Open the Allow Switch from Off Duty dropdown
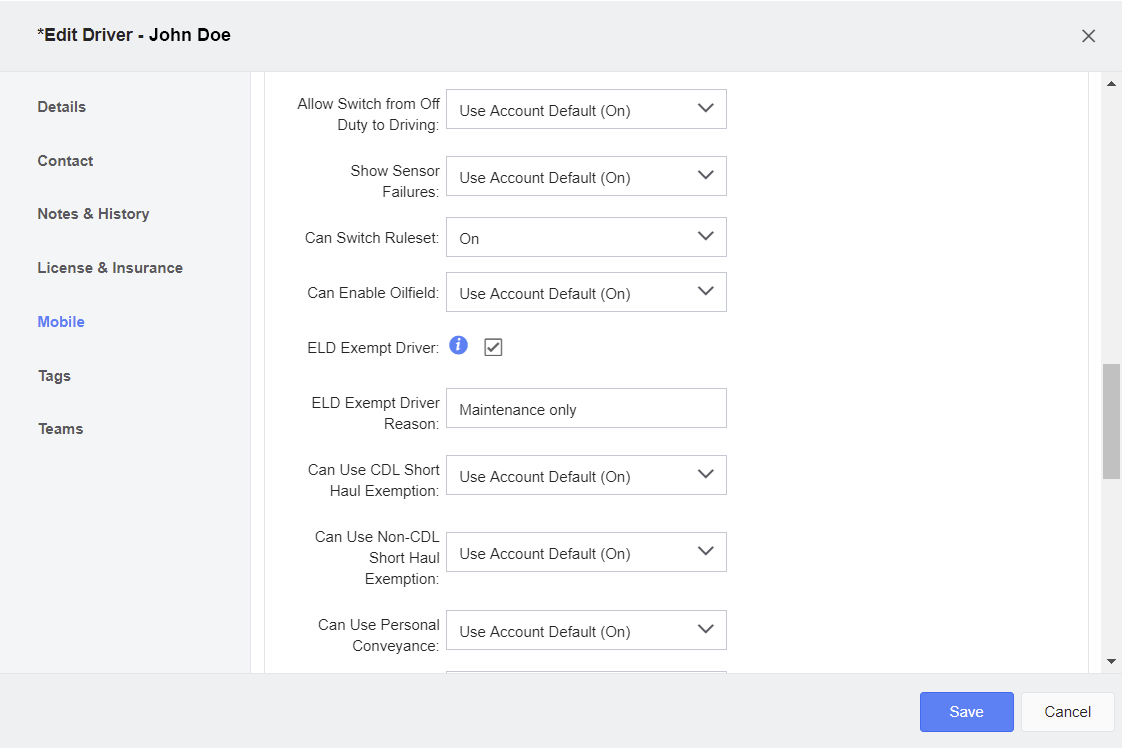Screen dimensions: 1123x748 [586, 109]
